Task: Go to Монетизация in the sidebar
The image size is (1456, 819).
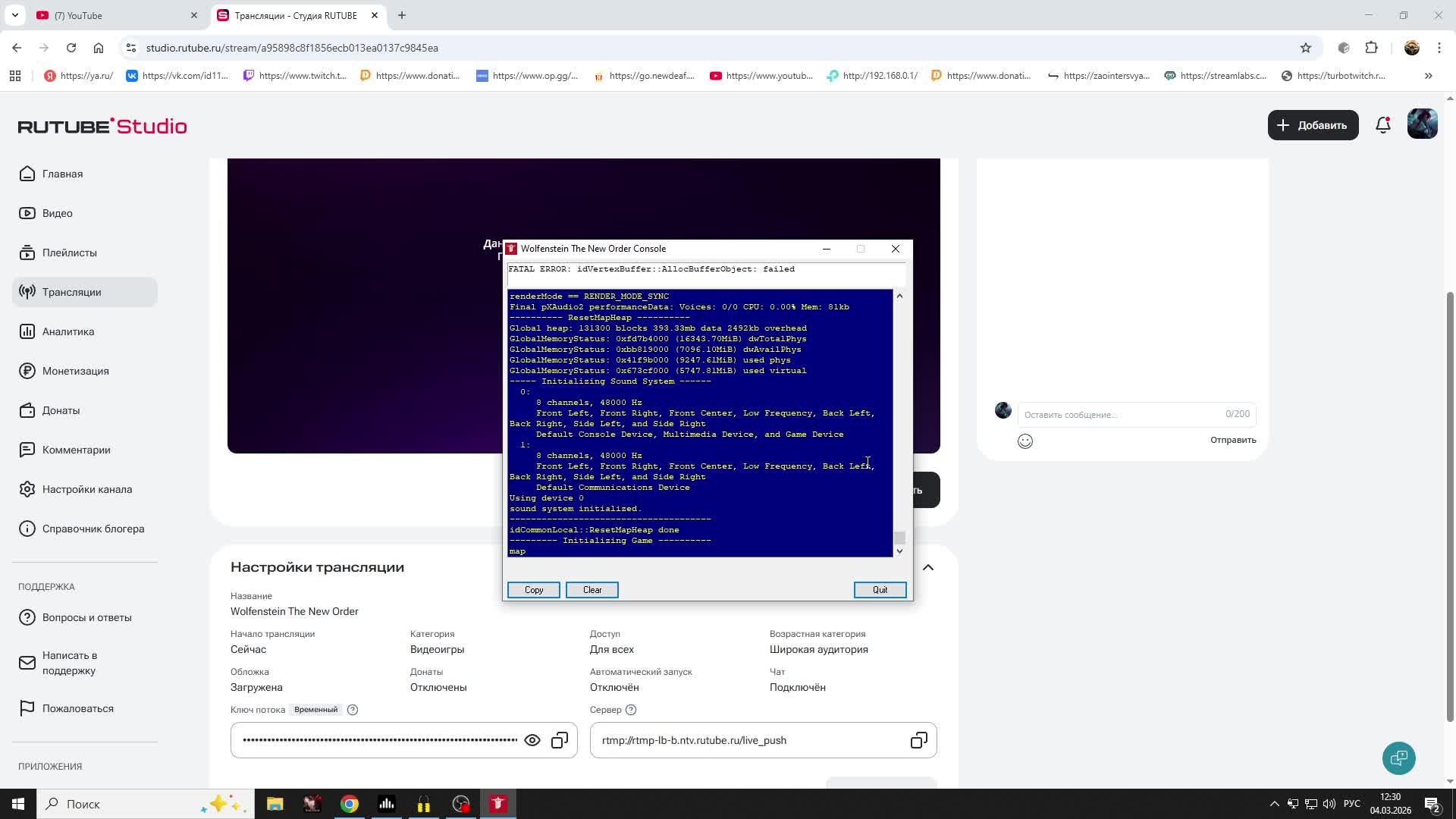Action: pyautogui.click(x=76, y=371)
